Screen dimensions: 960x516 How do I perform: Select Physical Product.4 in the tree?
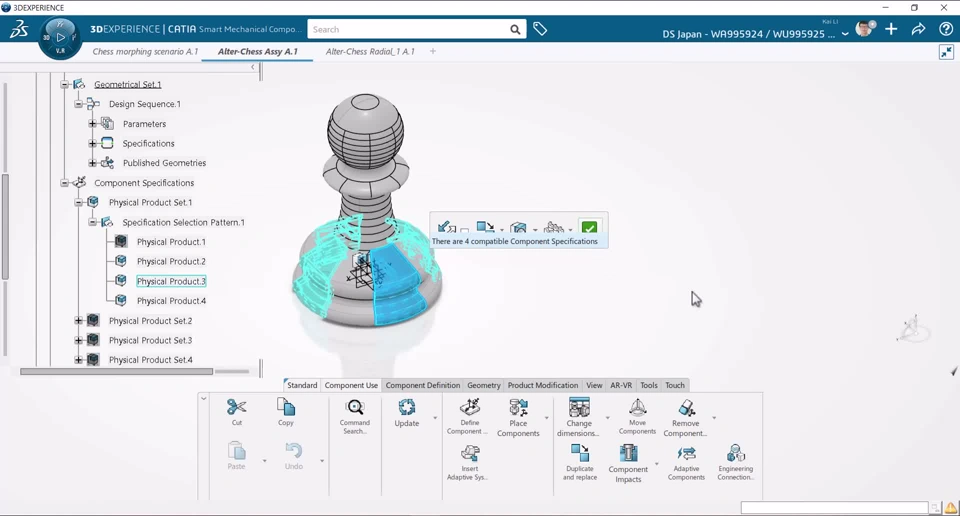pyautogui.click(x=171, y=301)
